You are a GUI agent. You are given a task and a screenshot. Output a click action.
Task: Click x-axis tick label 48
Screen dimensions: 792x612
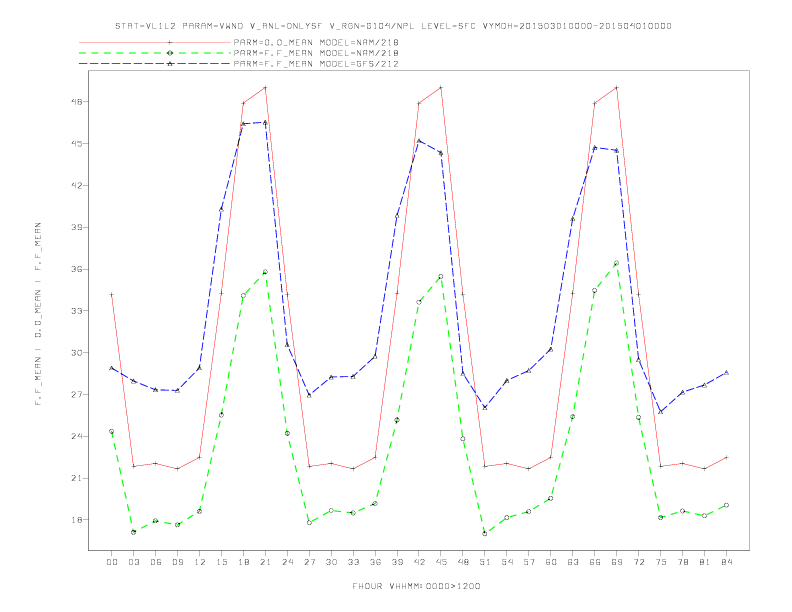point(463,562)
